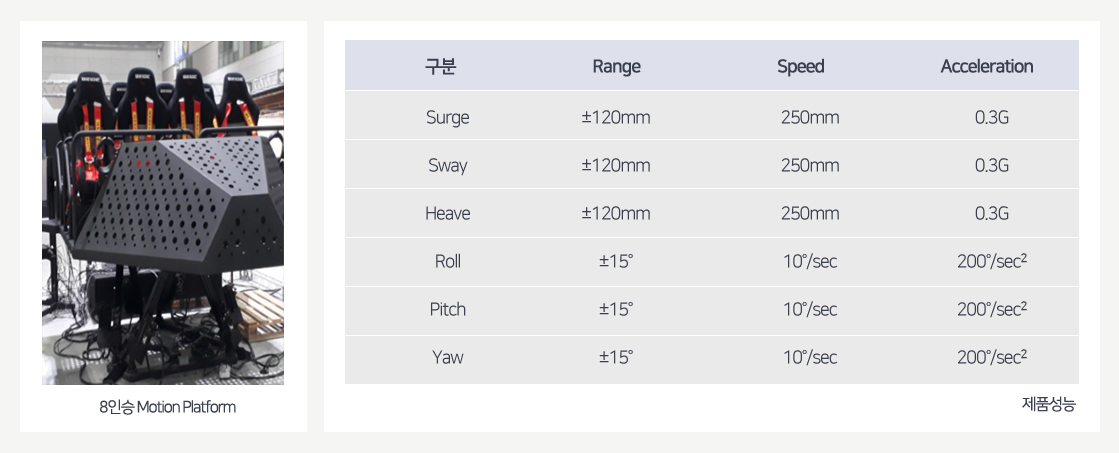This screenshot has height=453, width=1119.
Task: Click the Roll range value ±15°
Action: [616, 261]
